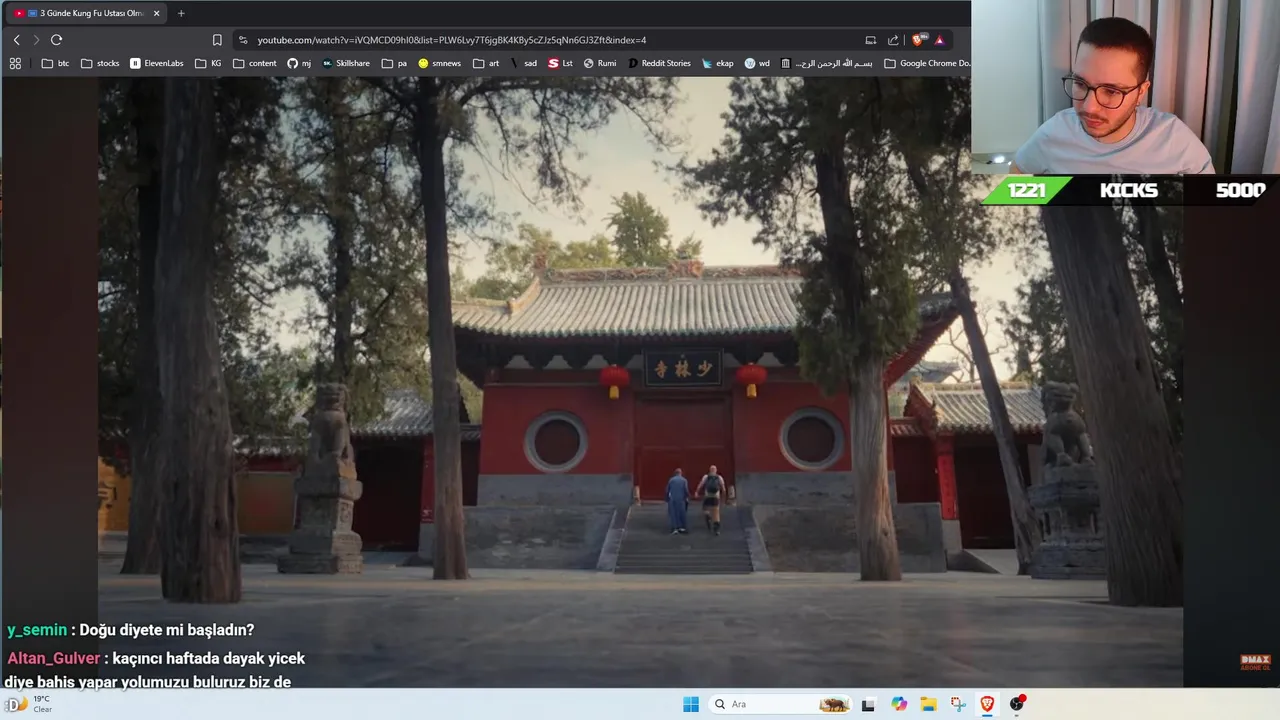Click chat username y_semin
Screen dimensions: 1280x720
pos(37,630)
